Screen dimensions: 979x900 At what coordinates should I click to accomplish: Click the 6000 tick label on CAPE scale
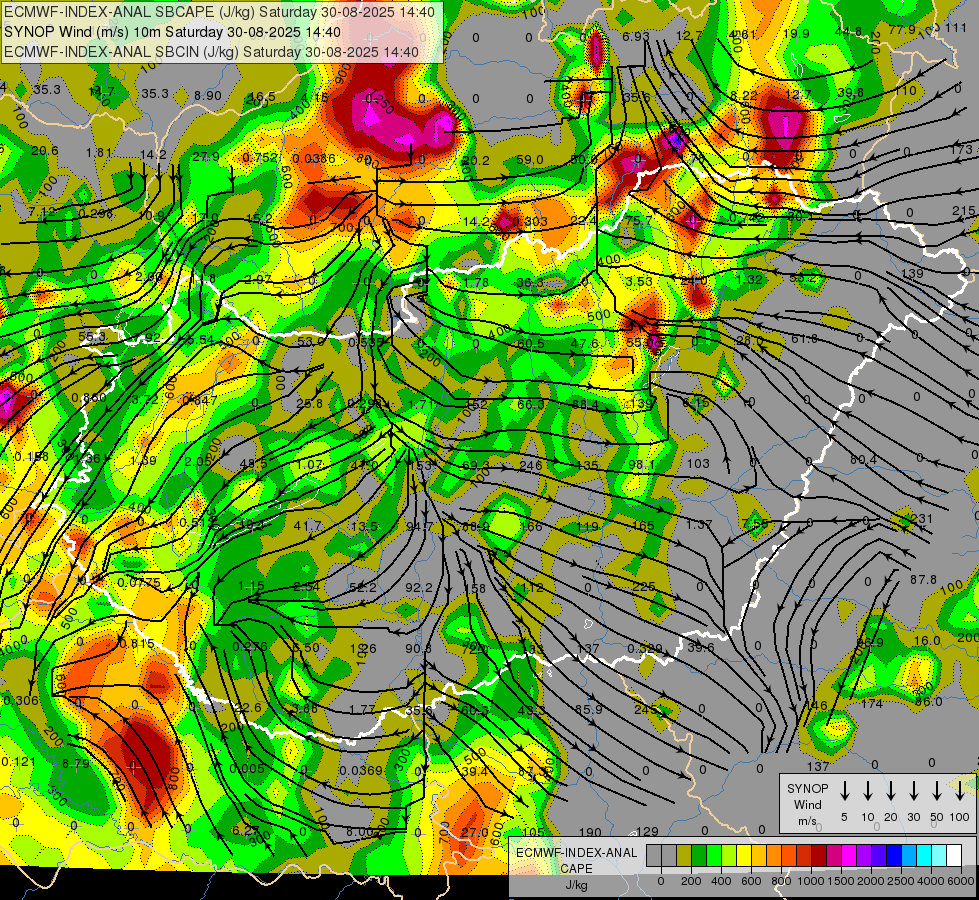pyautogui.click(x=961, y=881)
